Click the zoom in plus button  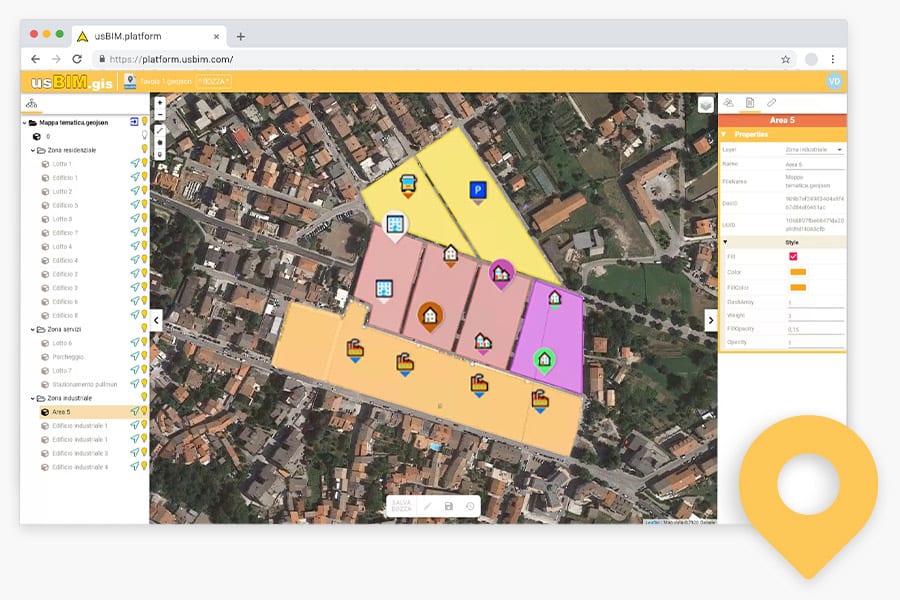click(160, 102)
